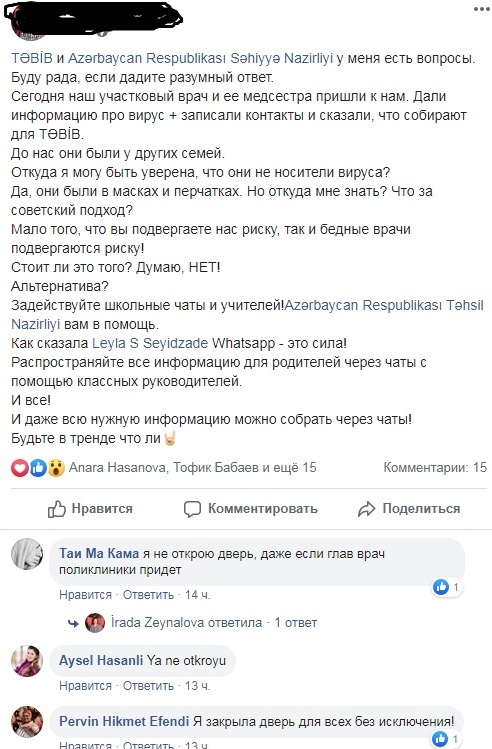Open Azərbaycan Respublikası Səhiyyə Nazirliyi link

click(x=200, y=58)
